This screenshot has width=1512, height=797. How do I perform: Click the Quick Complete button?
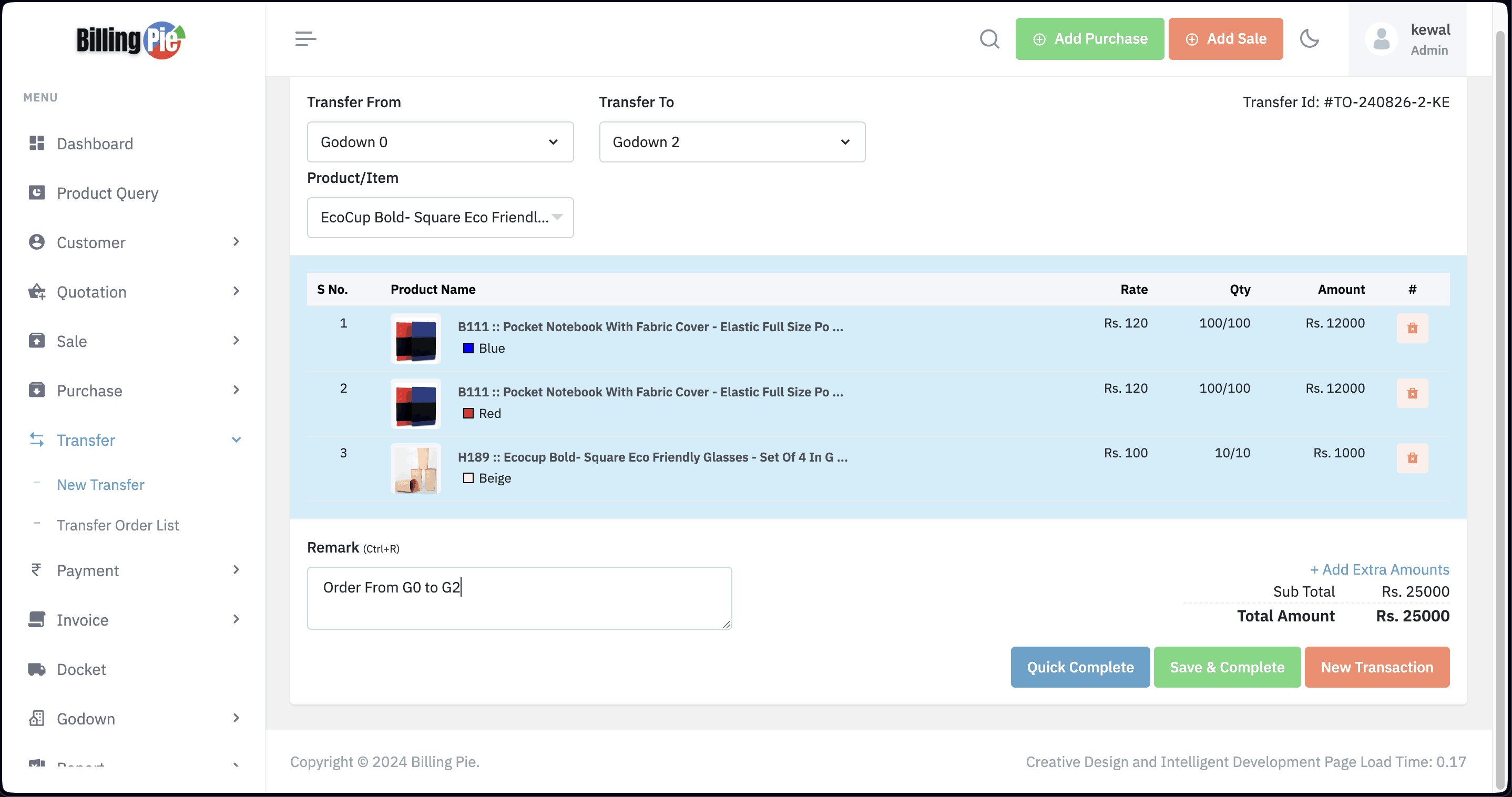pyautogui.click(x=1080, y=667)
